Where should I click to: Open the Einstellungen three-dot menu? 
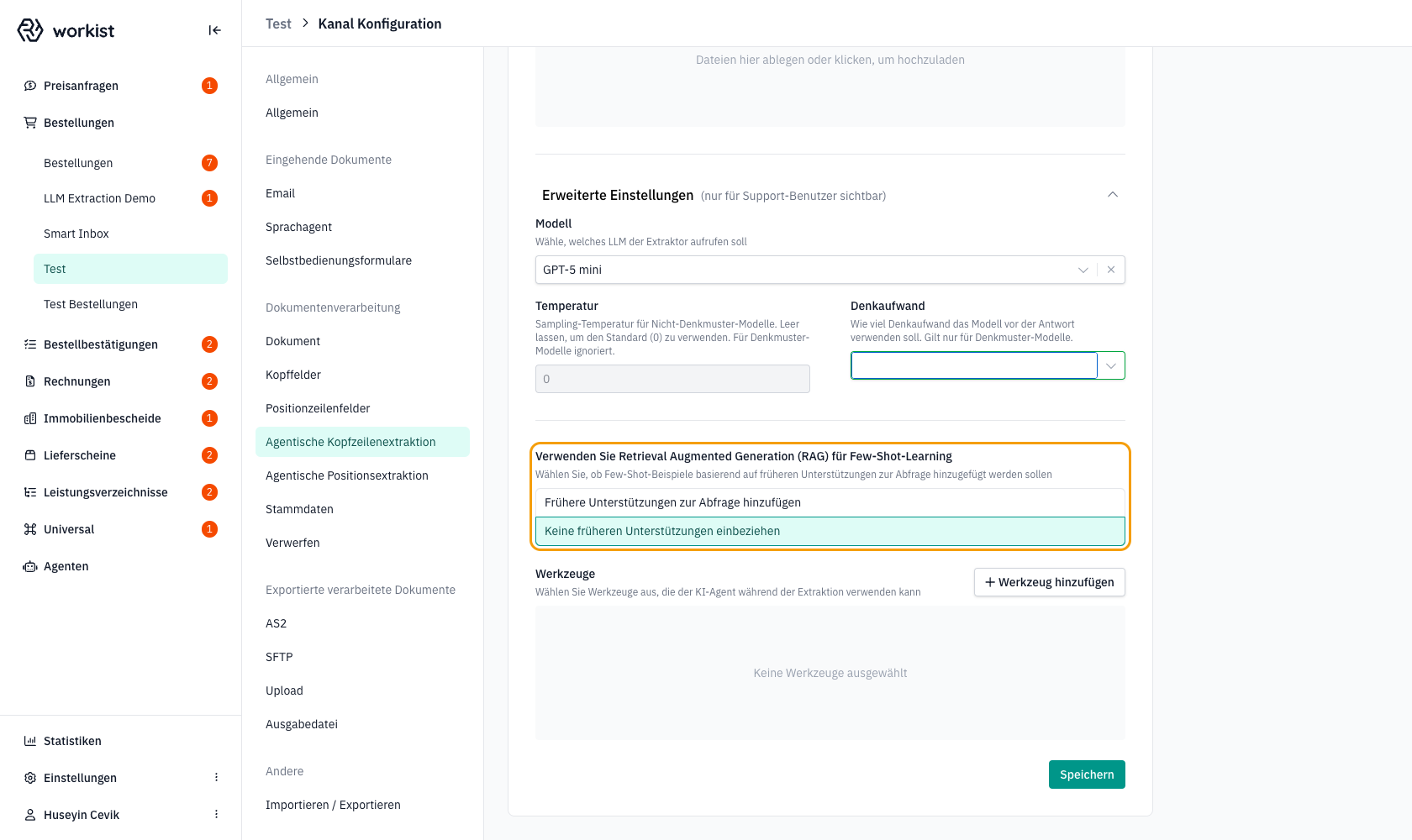pos(216,778)
